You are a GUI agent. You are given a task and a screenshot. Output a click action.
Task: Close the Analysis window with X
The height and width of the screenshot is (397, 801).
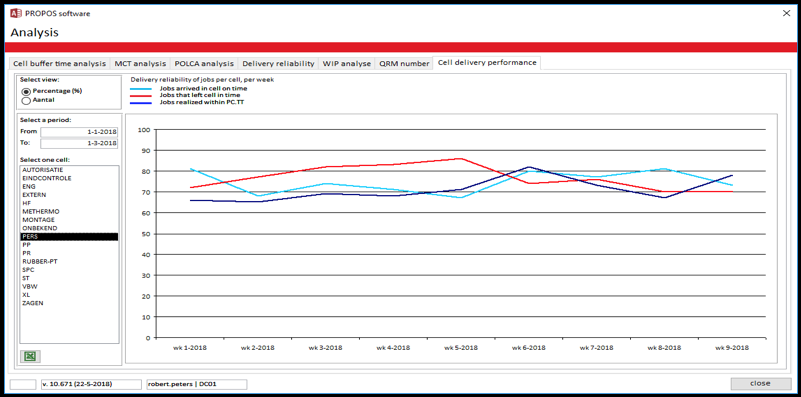[x=786, y=13]
